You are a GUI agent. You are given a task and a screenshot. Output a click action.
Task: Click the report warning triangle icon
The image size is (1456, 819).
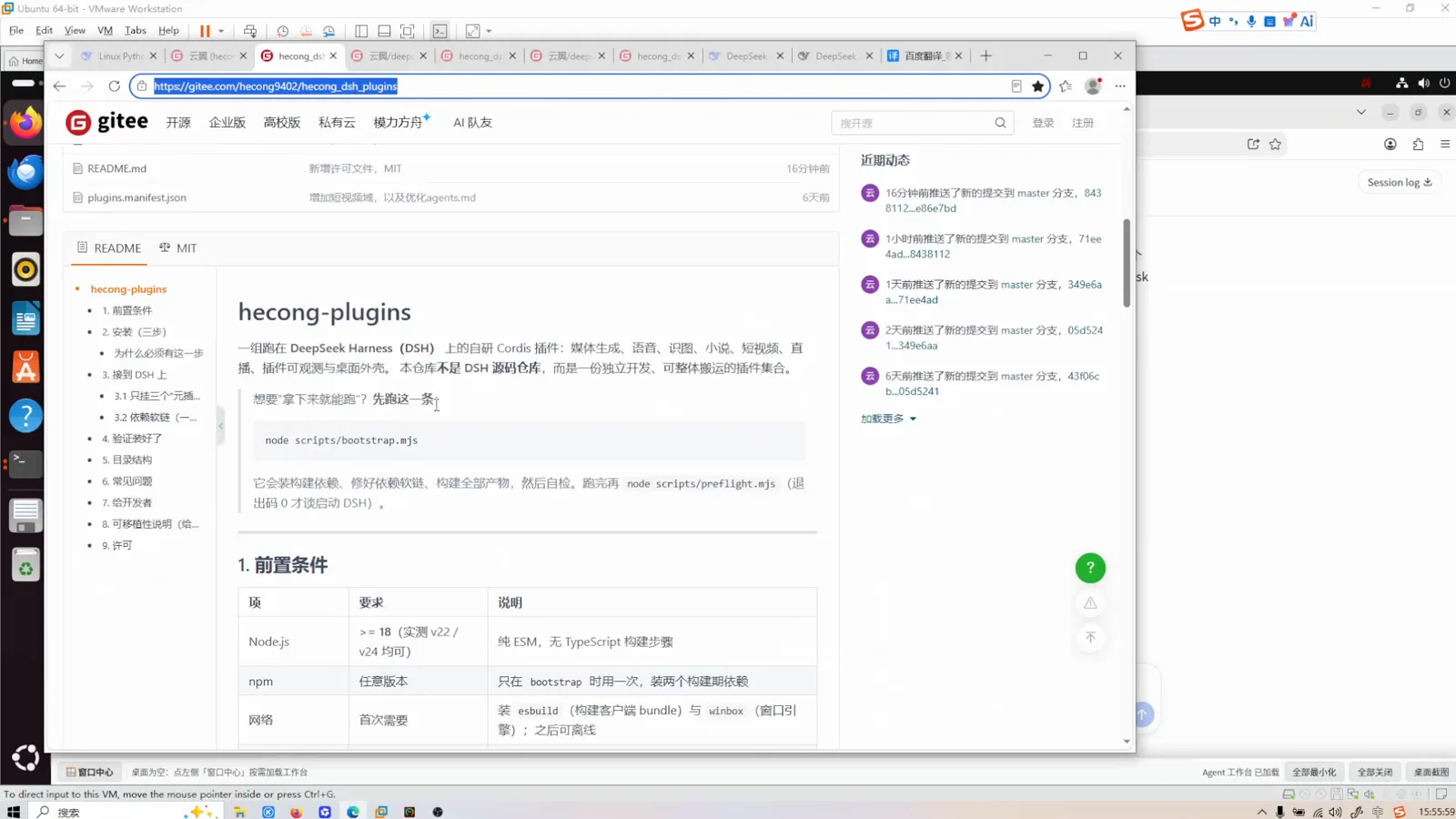1090,602
